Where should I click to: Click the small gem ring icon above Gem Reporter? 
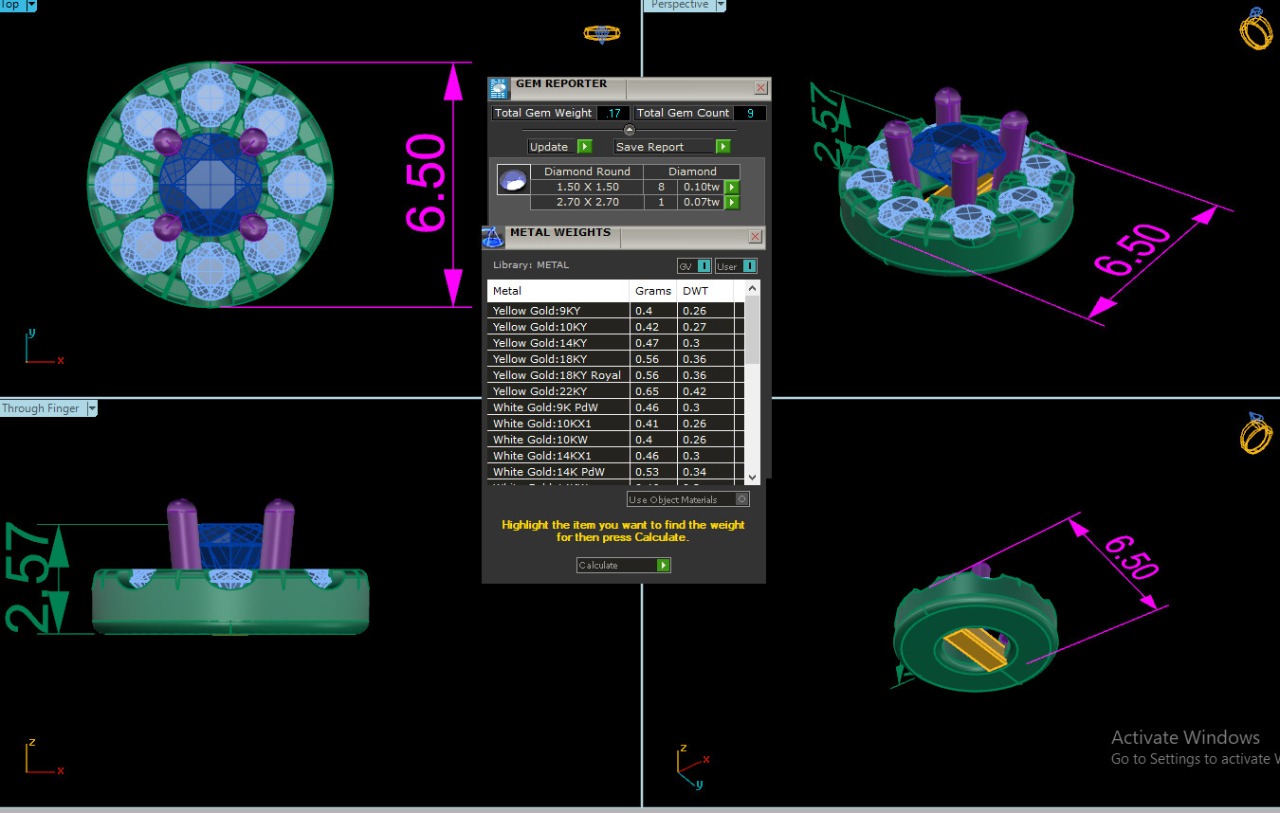click(601, 33)
